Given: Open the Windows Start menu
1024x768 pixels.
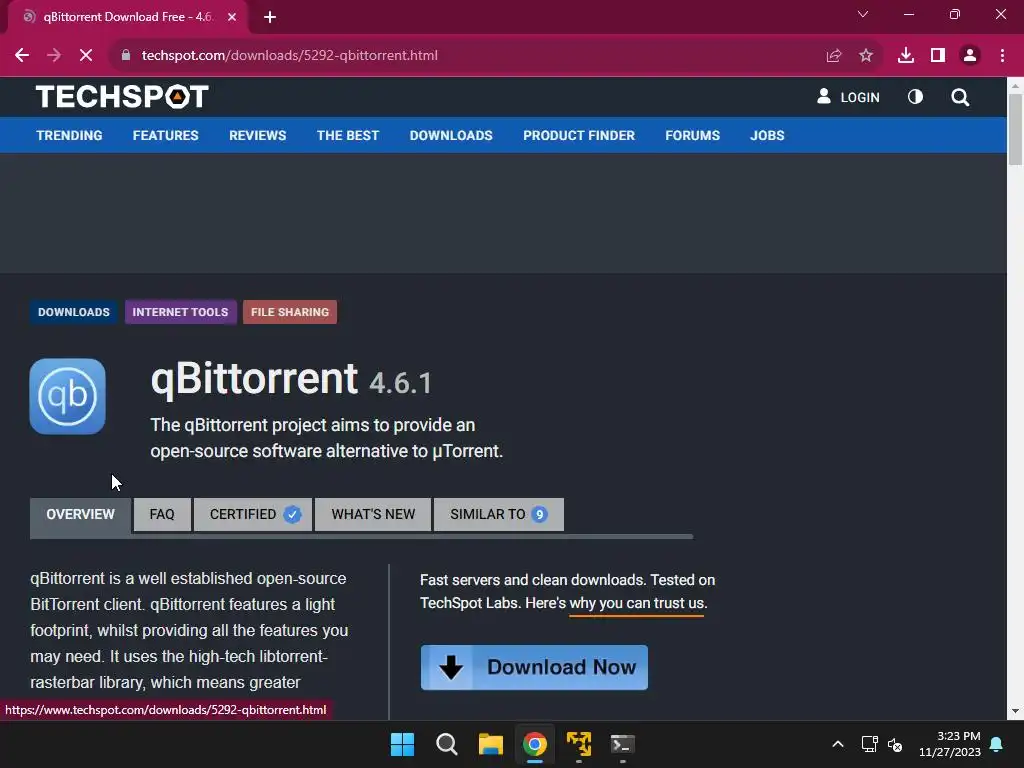Looking at the screenshot, I should [x=402, y=744].
